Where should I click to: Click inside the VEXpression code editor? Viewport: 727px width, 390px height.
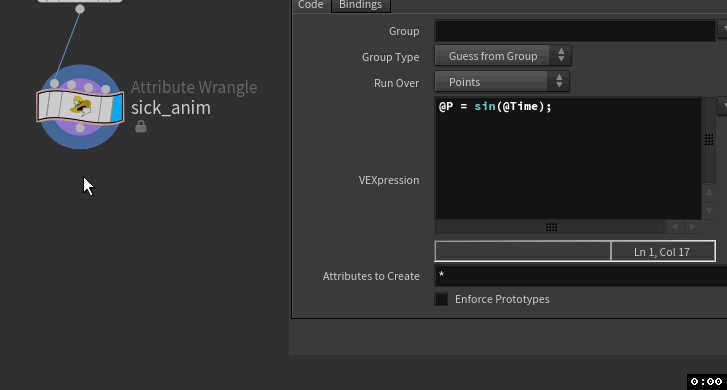click(568, 158)
